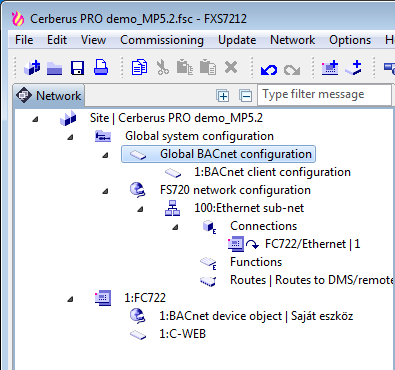This screenshot has height=370, width=395.
Task: Select the 1:C-WEB tree item
Action: (182, 334)
